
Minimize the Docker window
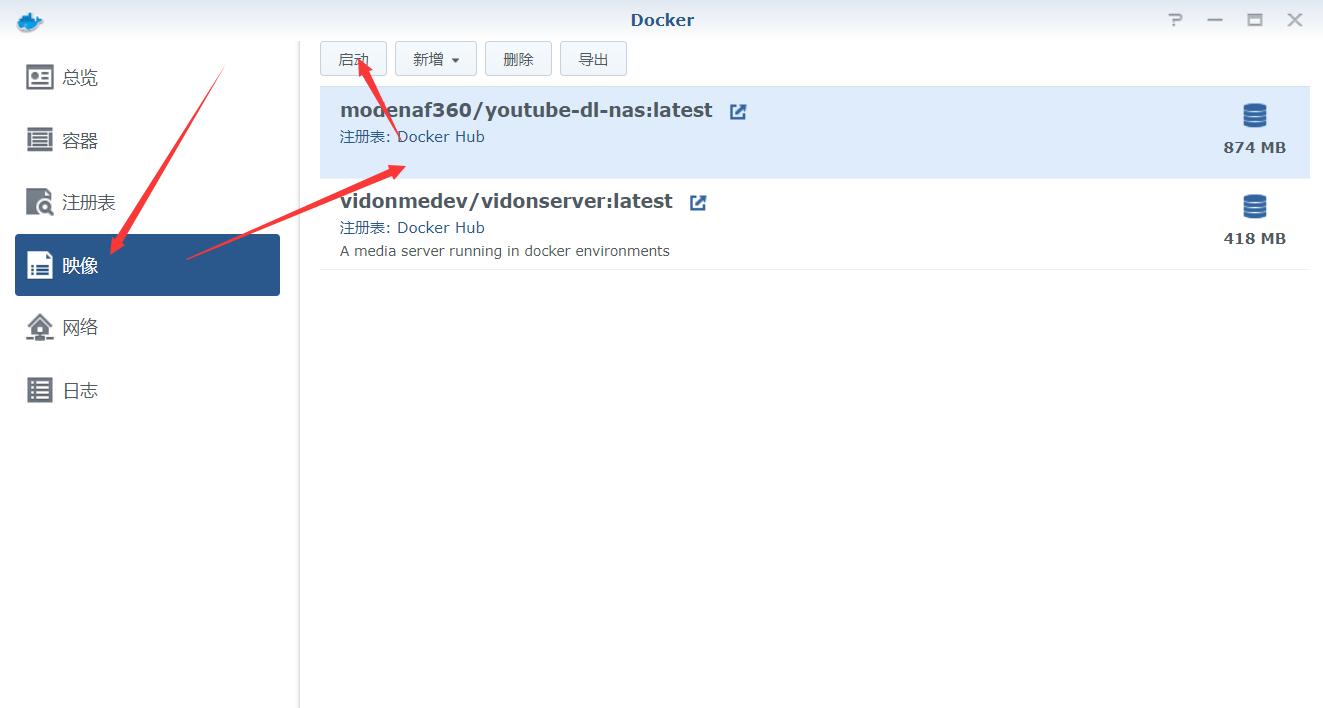[x=1215, y=20]
